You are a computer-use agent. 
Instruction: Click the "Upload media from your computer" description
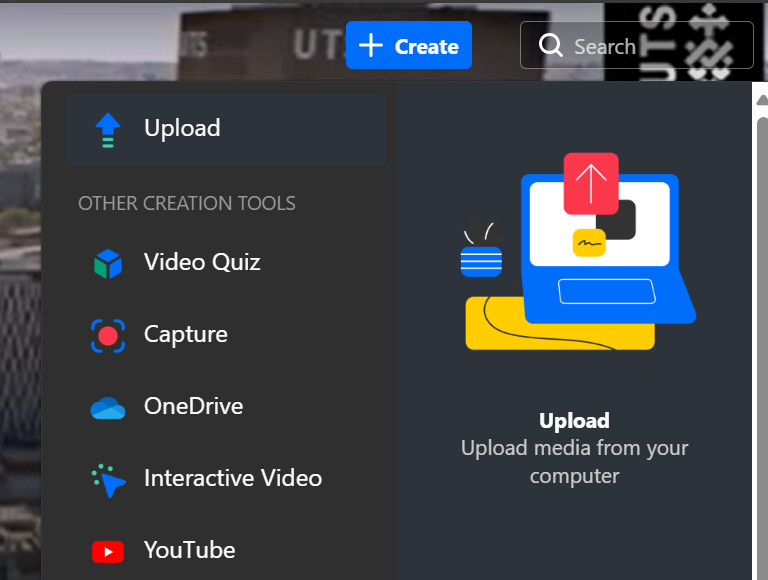click(x=574, y=462)
